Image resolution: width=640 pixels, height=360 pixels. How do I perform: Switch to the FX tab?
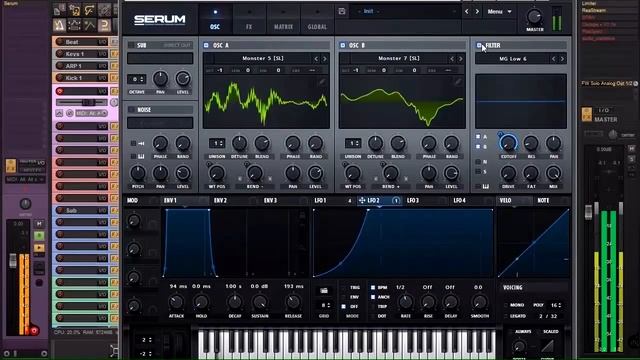tap(249, 19)
